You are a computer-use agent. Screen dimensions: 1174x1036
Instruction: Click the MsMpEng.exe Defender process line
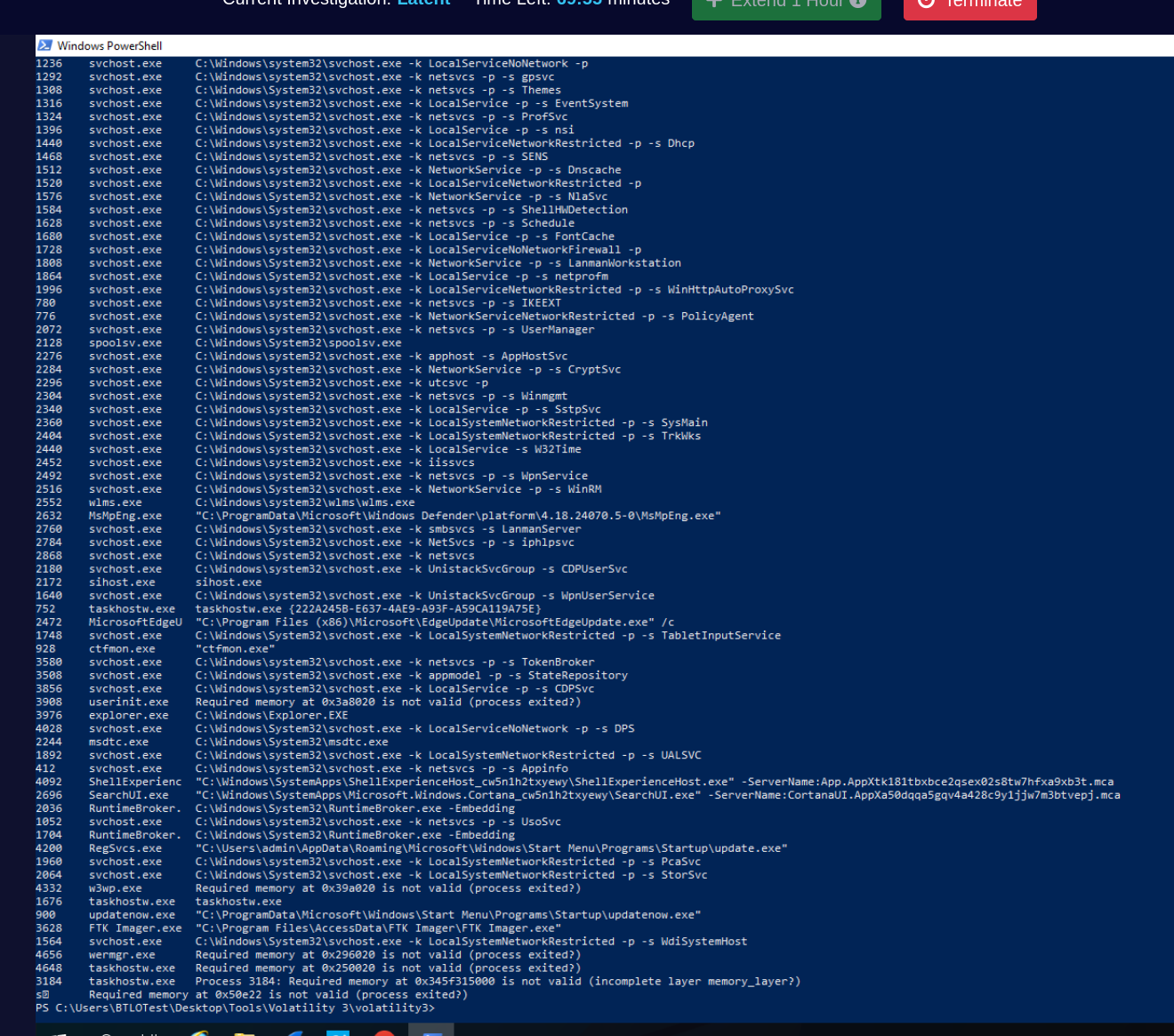coord(125,516)
